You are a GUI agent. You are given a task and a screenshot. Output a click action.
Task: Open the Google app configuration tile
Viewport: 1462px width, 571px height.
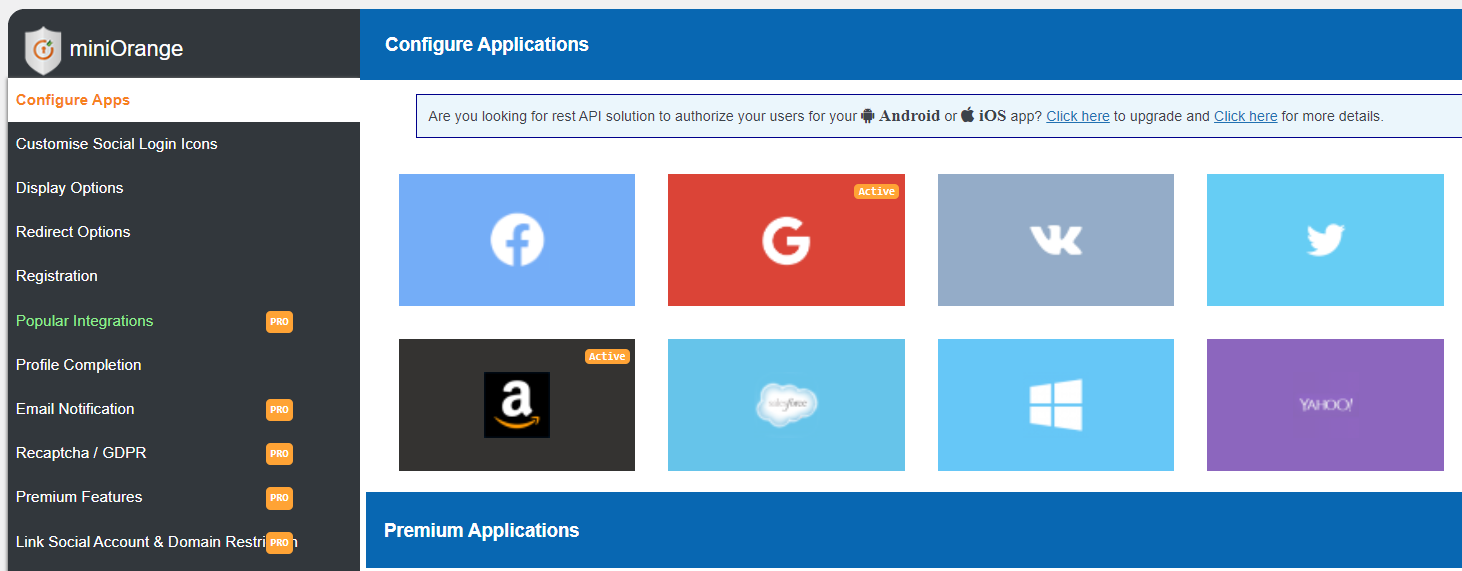[786, 240]
